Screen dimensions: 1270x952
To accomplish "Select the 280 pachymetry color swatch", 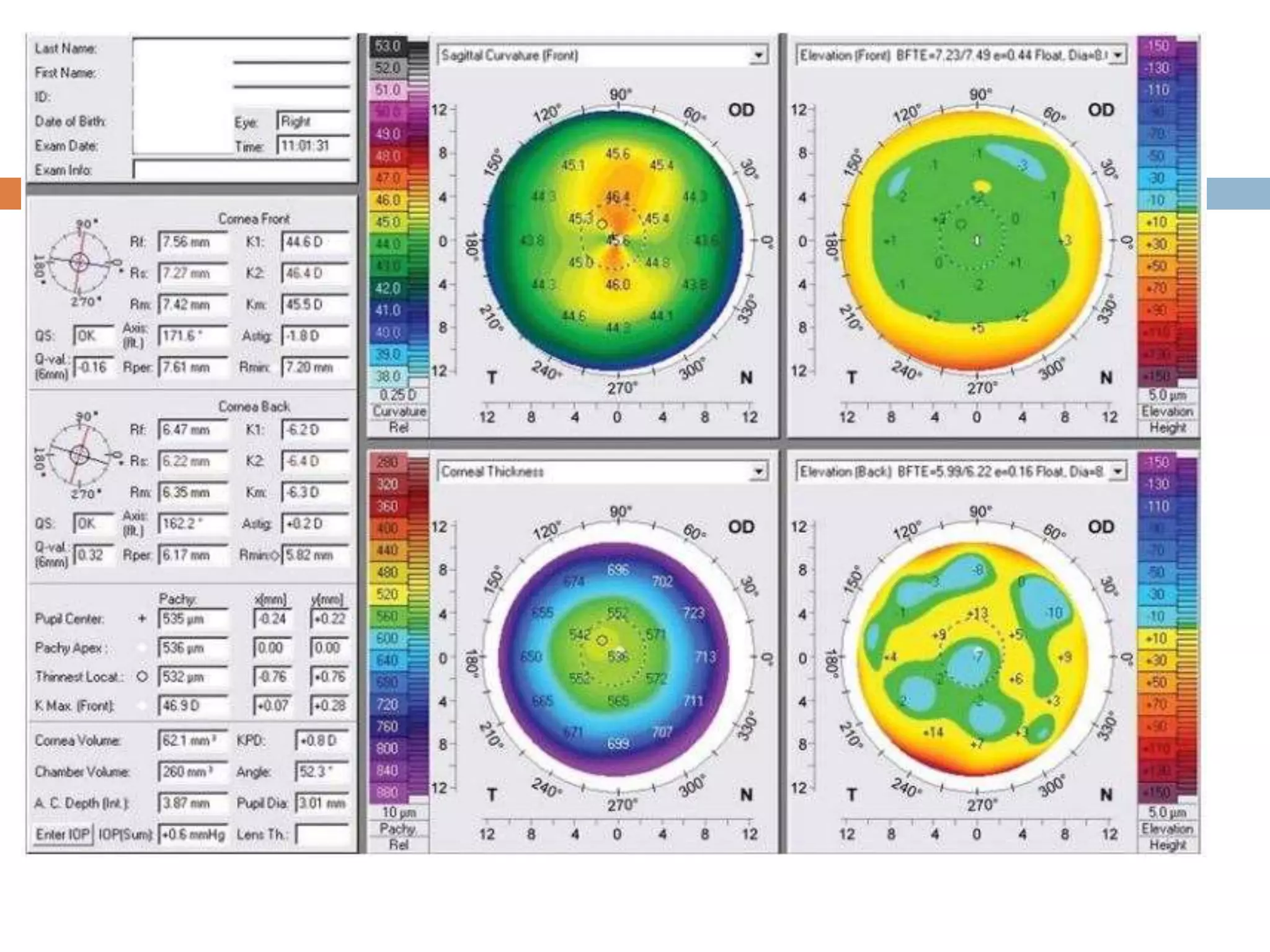I will tap(387, 462).
